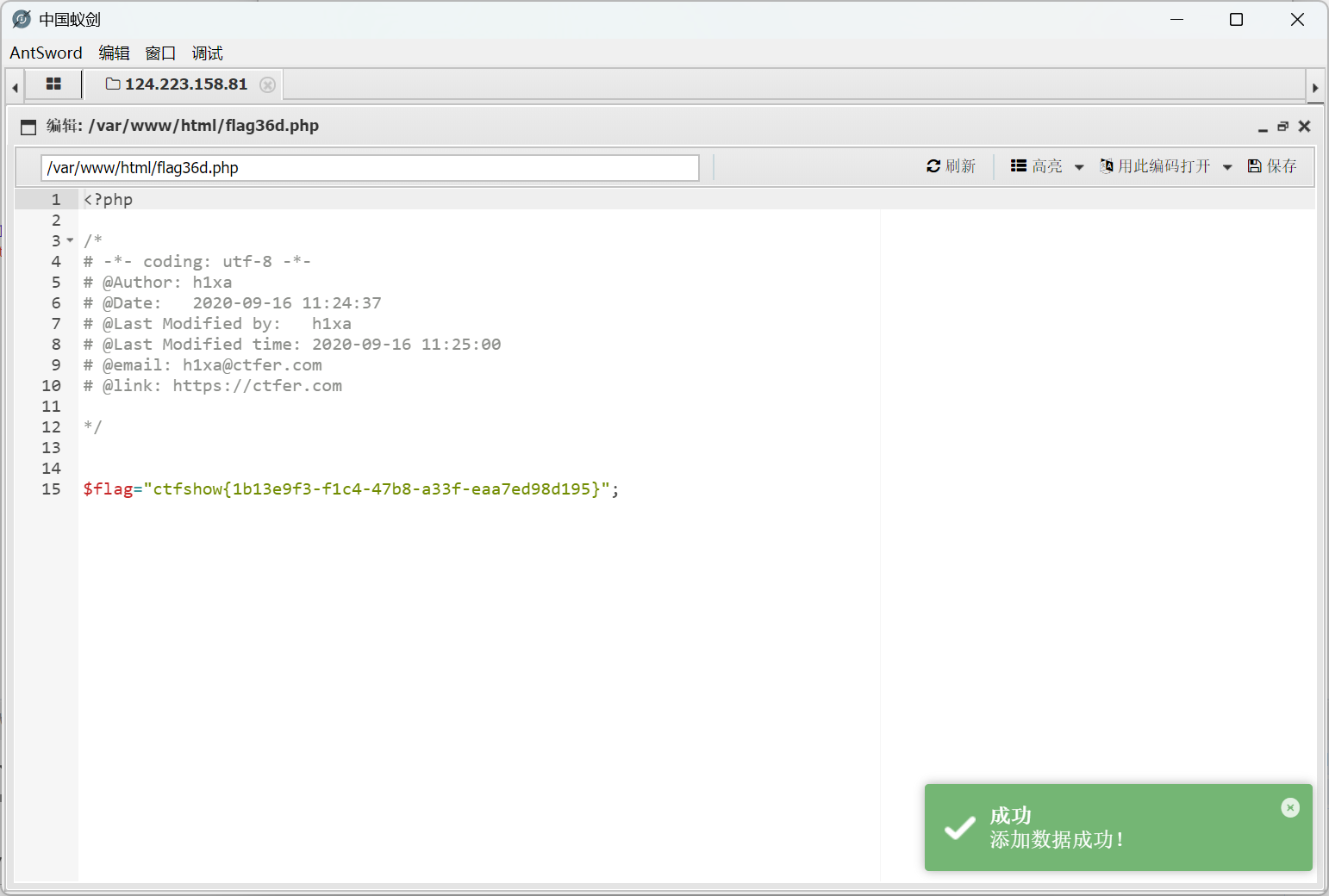The height and width of the screenshot is (896, 1329).
Task: Focus the file path input field
Action: tap(370, 168)
